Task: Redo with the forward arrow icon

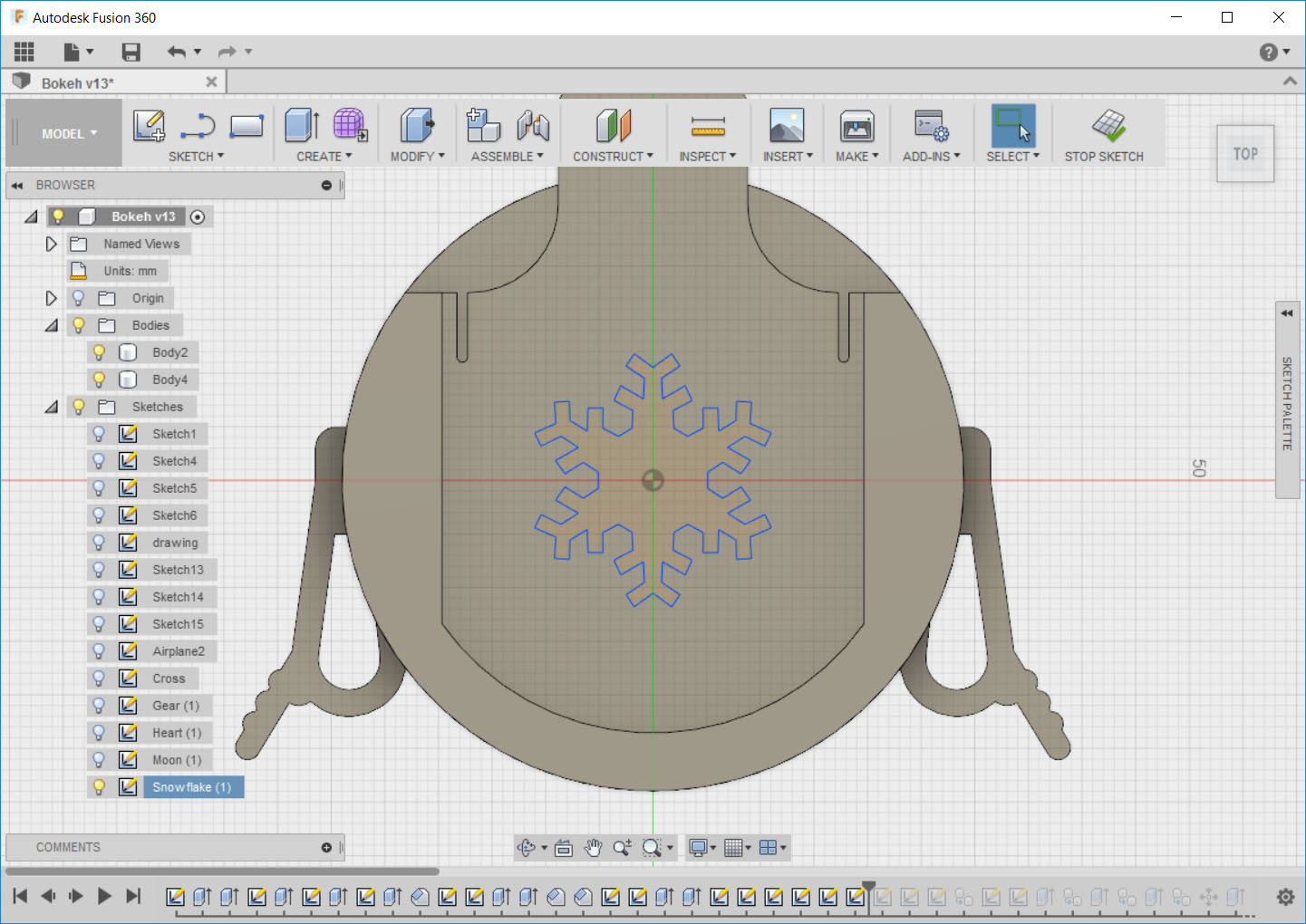Action: [x=227, y=52]
